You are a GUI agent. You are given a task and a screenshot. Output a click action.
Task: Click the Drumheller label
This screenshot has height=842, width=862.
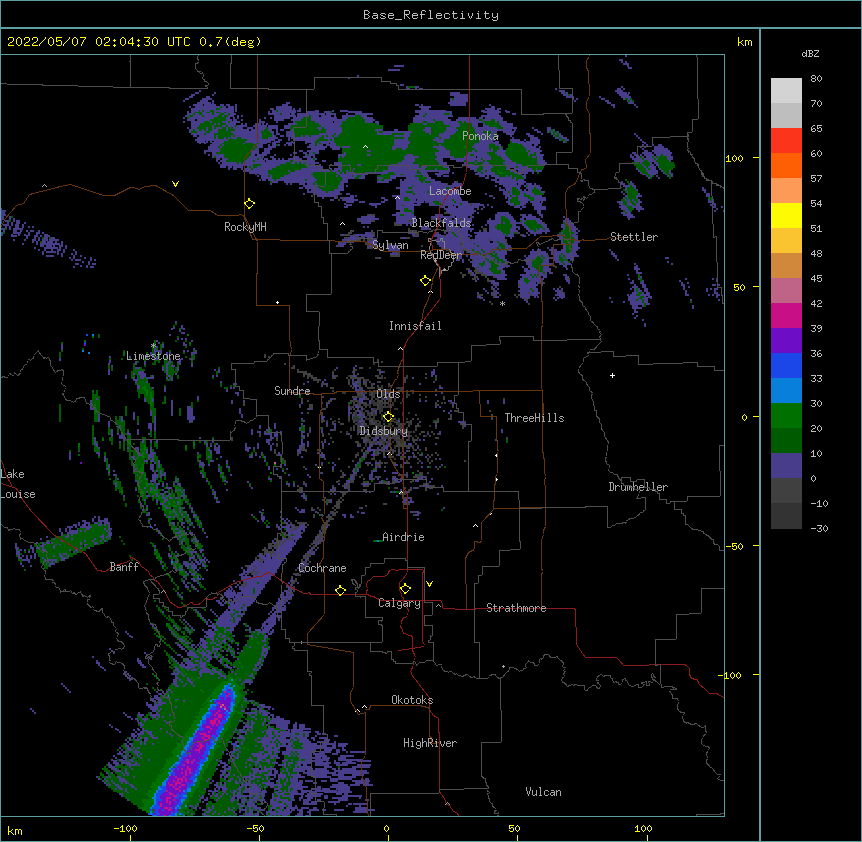pos(638,487)
